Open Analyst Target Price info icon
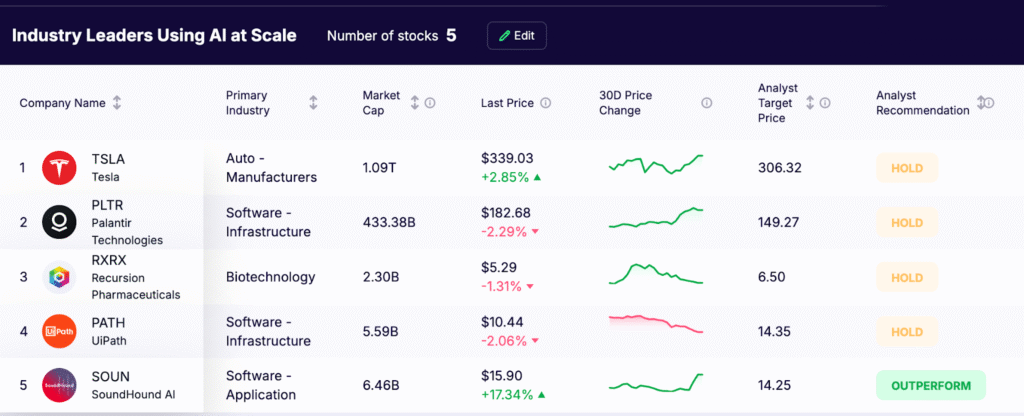 [825, 103]
